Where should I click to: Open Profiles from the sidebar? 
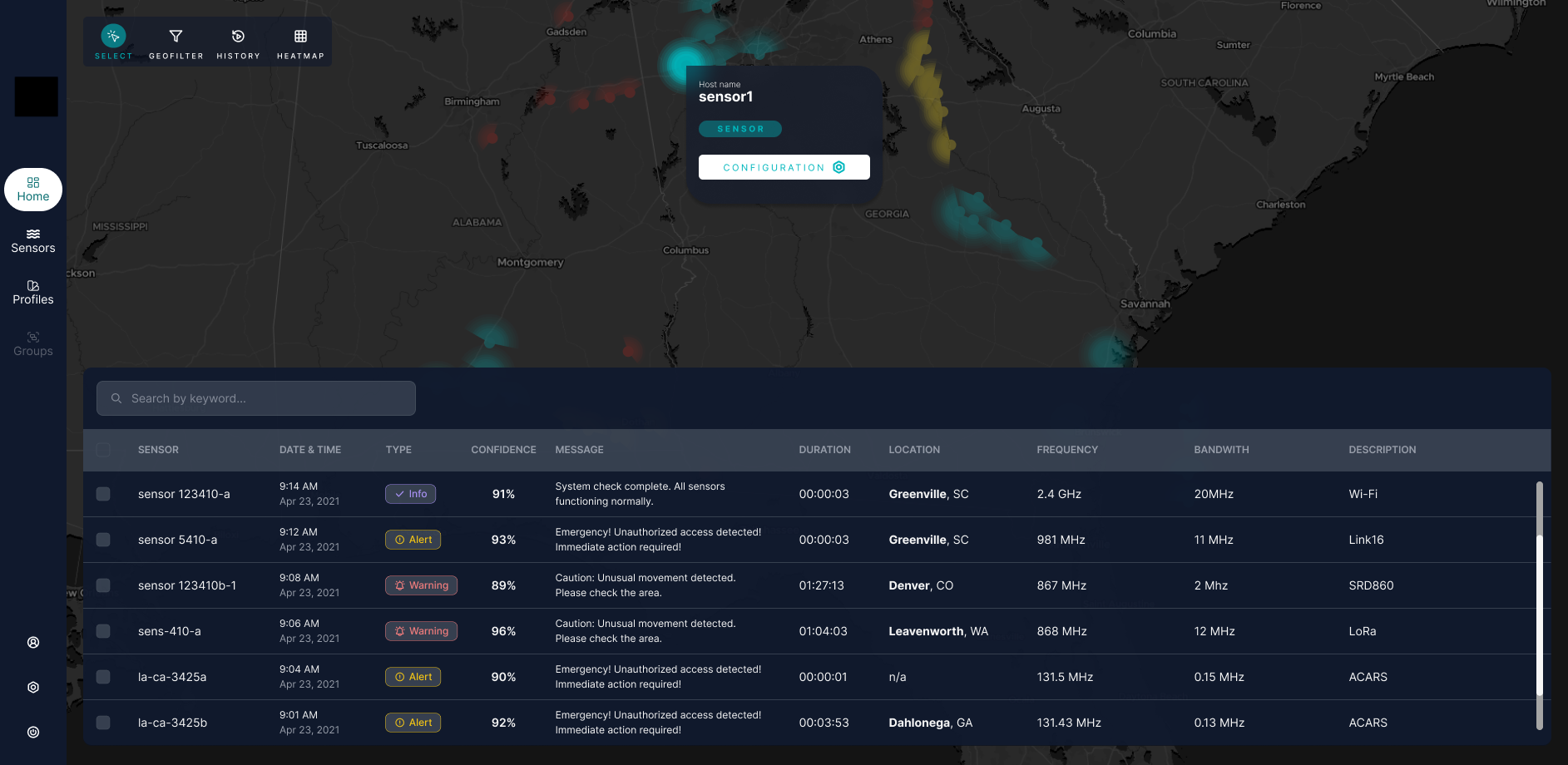pyautogui.click(x=33, y=293)
